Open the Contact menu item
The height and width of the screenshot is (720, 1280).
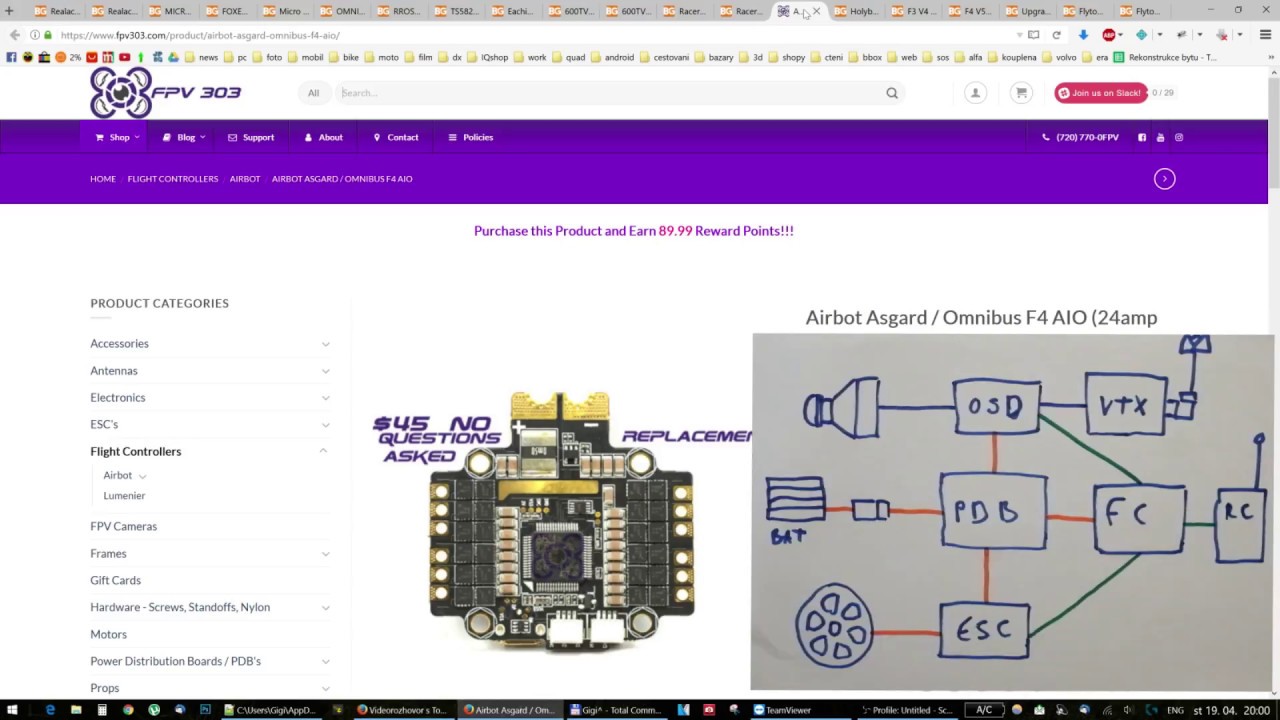(396, 137)
